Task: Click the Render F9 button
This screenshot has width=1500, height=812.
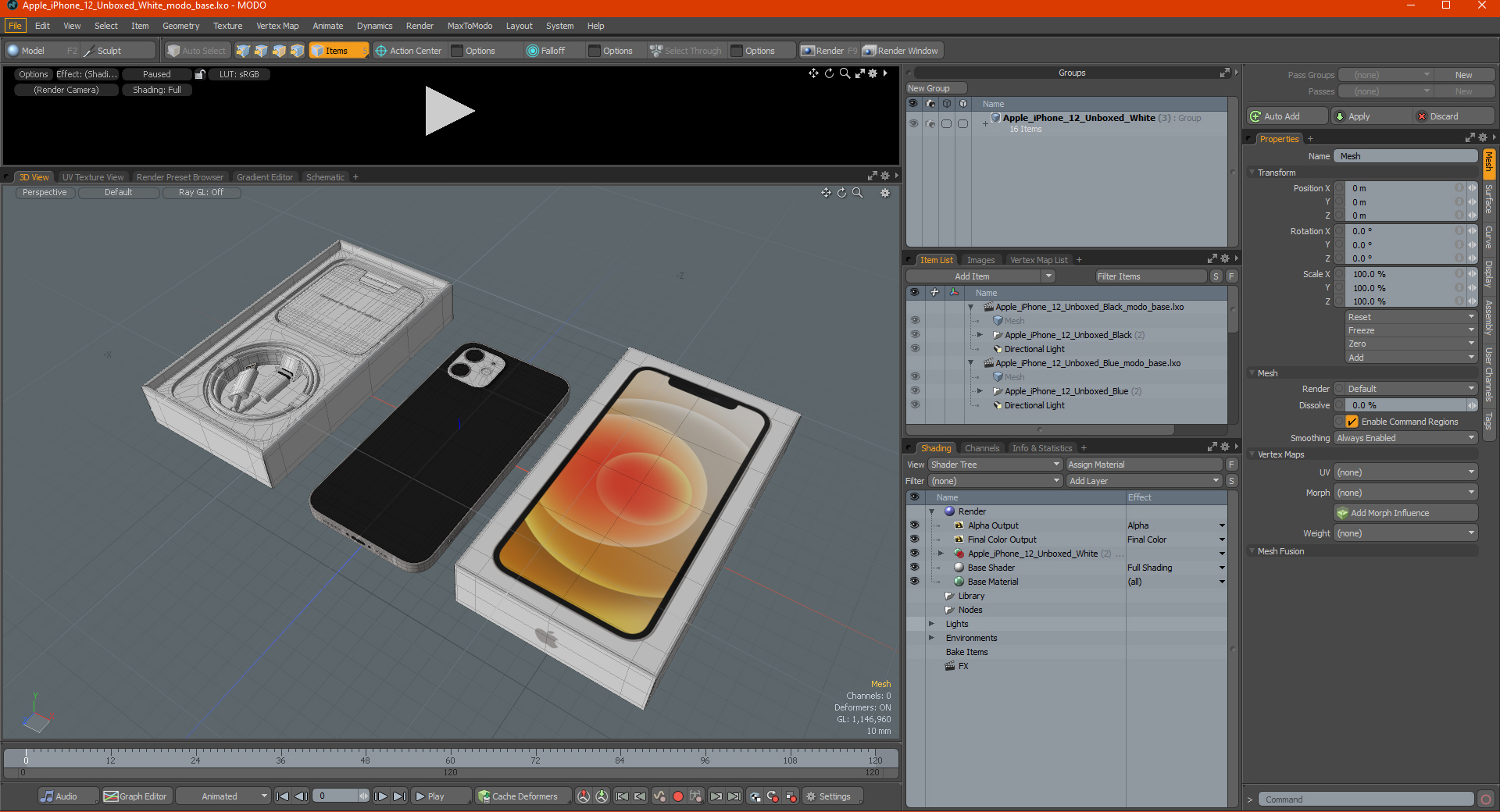Action: (x=829, y=51)
